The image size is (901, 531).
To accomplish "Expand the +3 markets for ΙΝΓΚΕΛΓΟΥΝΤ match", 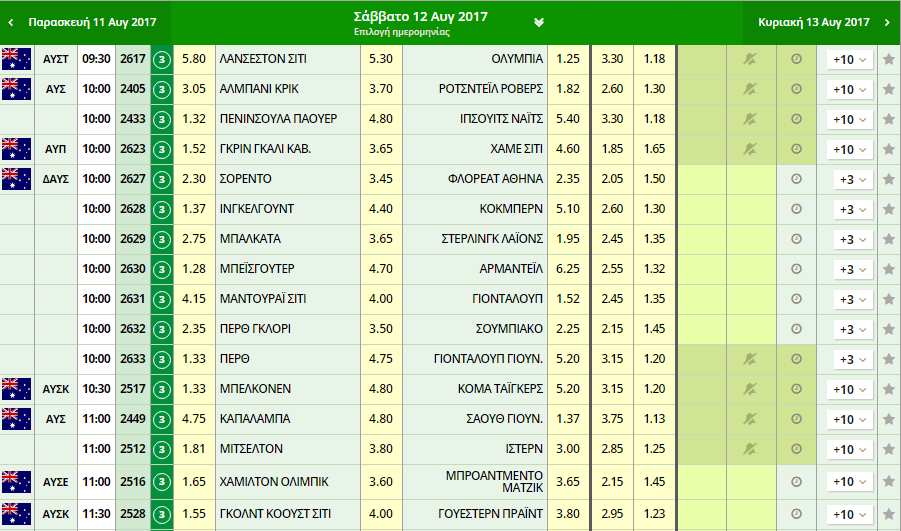I will 852,209.
